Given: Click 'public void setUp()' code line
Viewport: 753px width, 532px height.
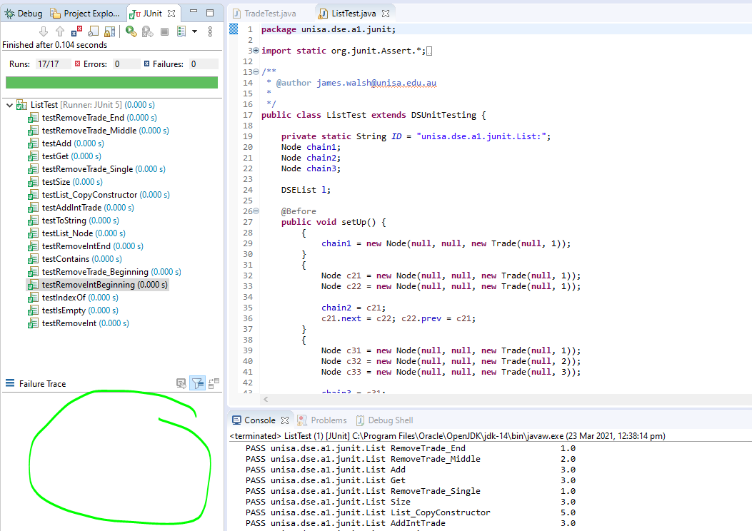Looking at the screenshot, I should click(x=333, y=222).
